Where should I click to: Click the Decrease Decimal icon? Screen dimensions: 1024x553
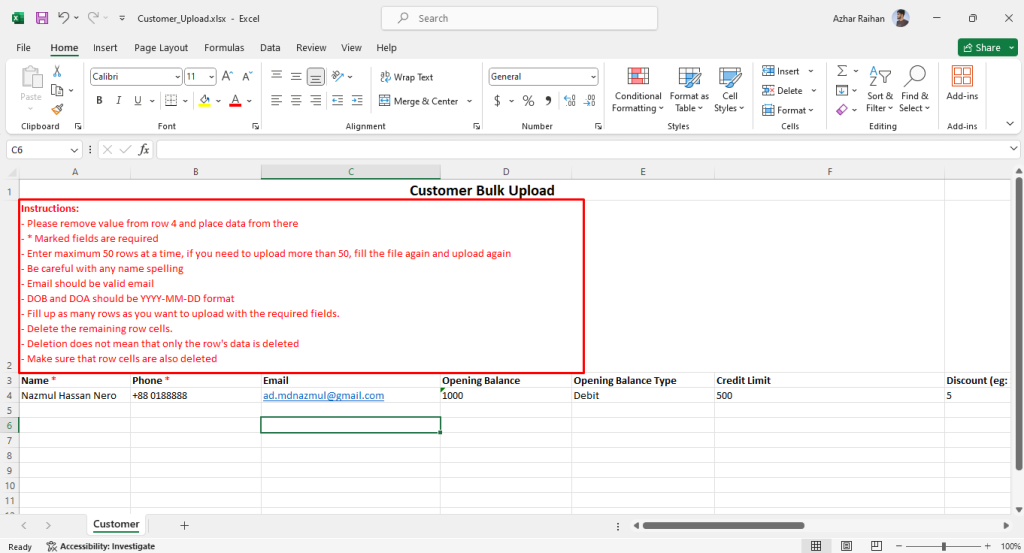590,101
